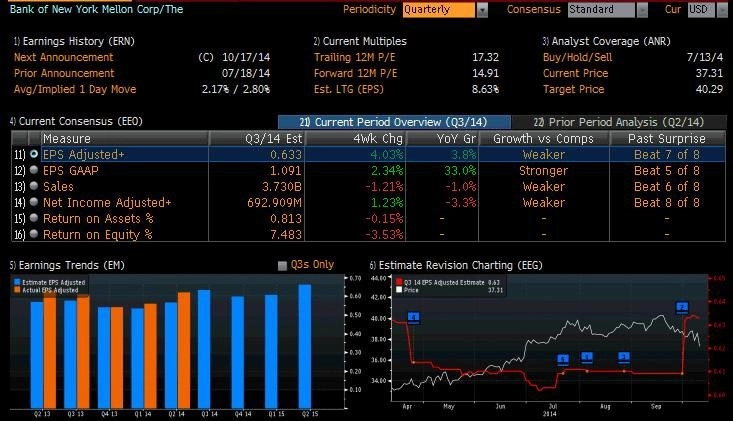The image size is (733, 421).
Task: Click Beat 8 of 8 past surprise cell
Action: point(667,202)
